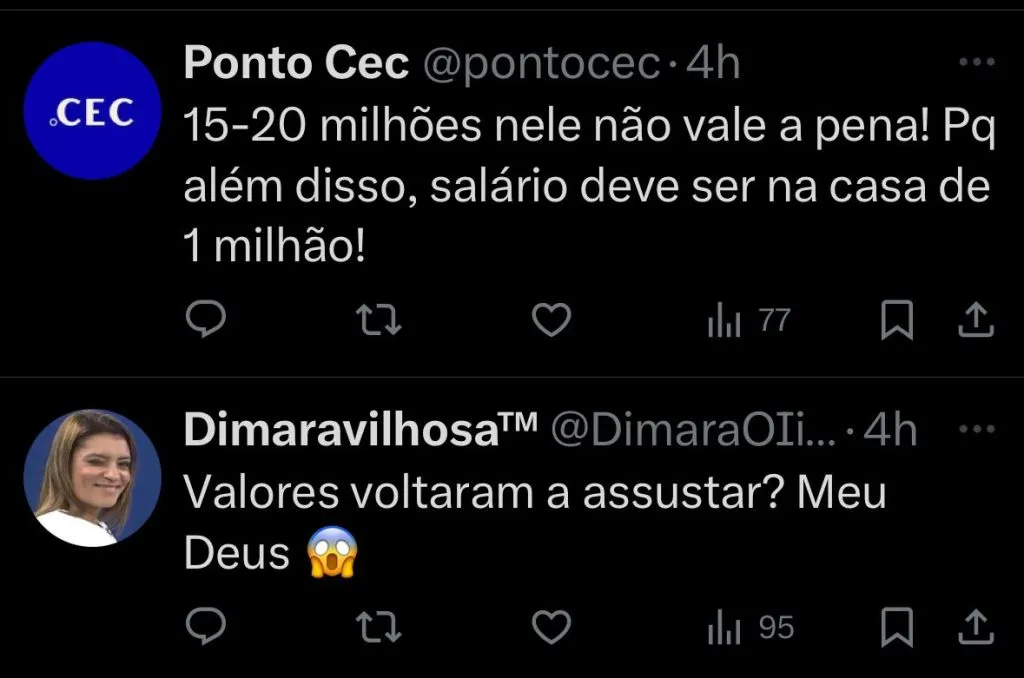Retweet the Ponto Cec post
The height and width of the screenshot is (678, 1024).
click(378, 320)
